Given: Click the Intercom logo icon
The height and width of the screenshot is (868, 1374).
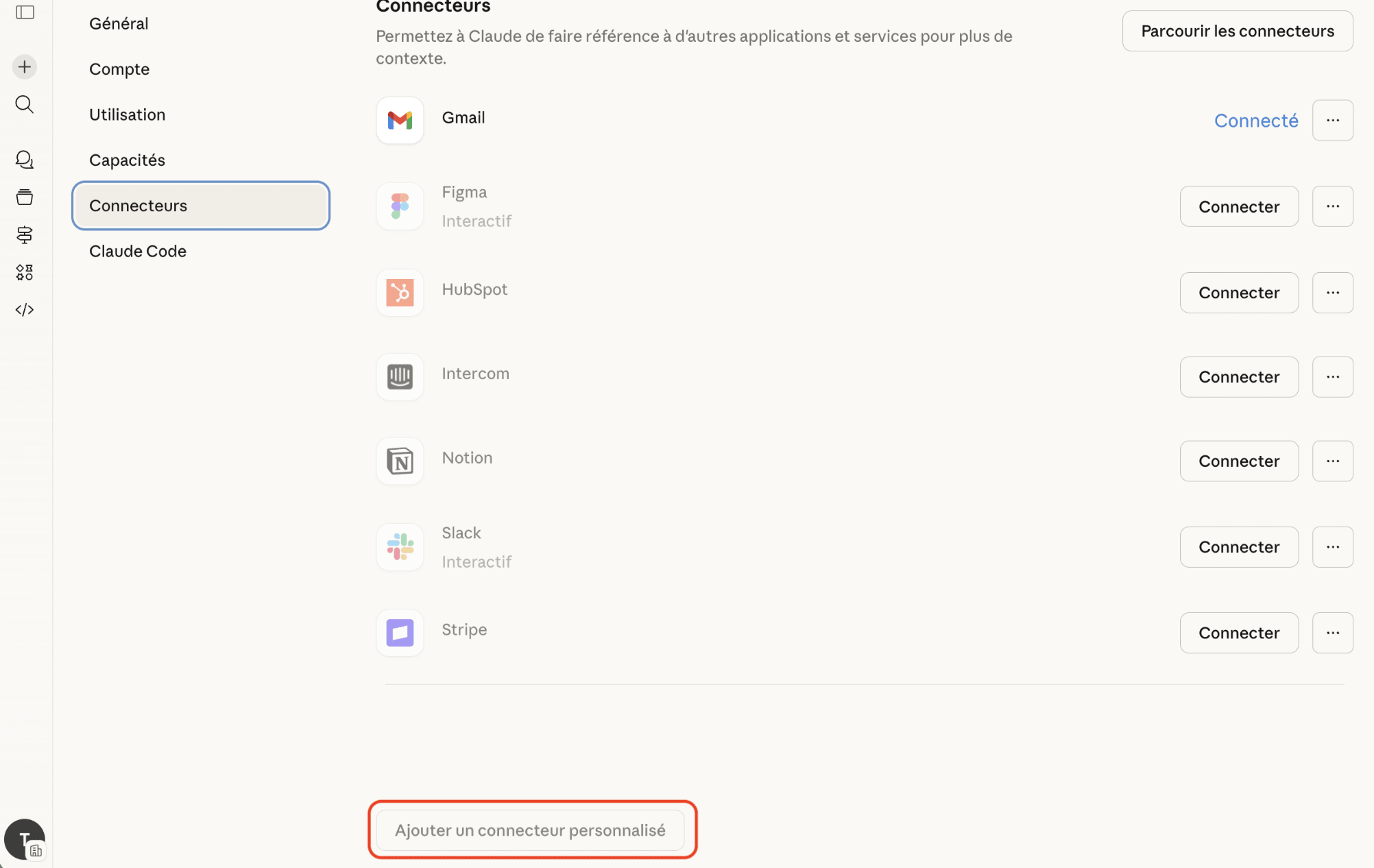Looking at the screenshot, I should click(x=400, y=377).
